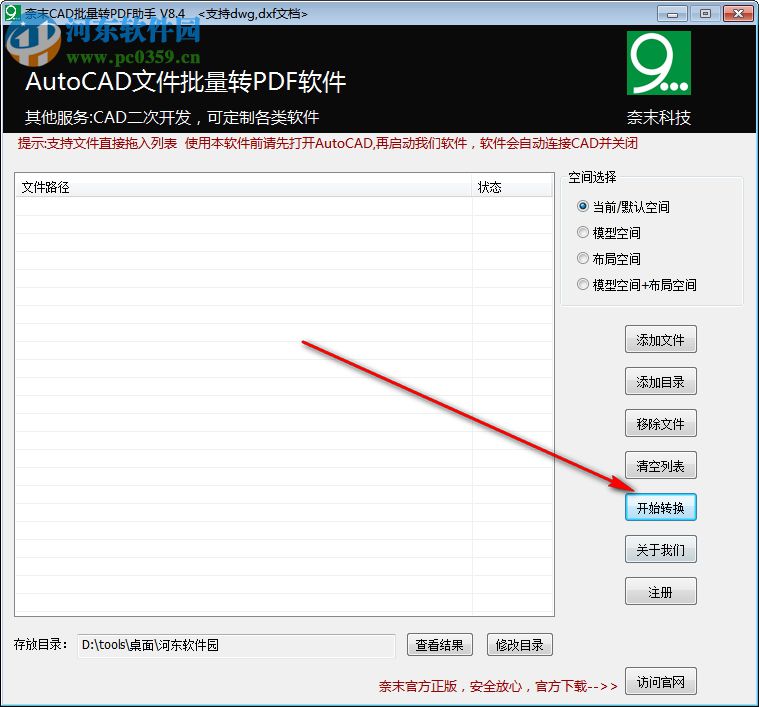Screen dimensions: 759x707
Task: Change the output folder with 修改目录
Action: pyautogui.click(x=519, y=645)
